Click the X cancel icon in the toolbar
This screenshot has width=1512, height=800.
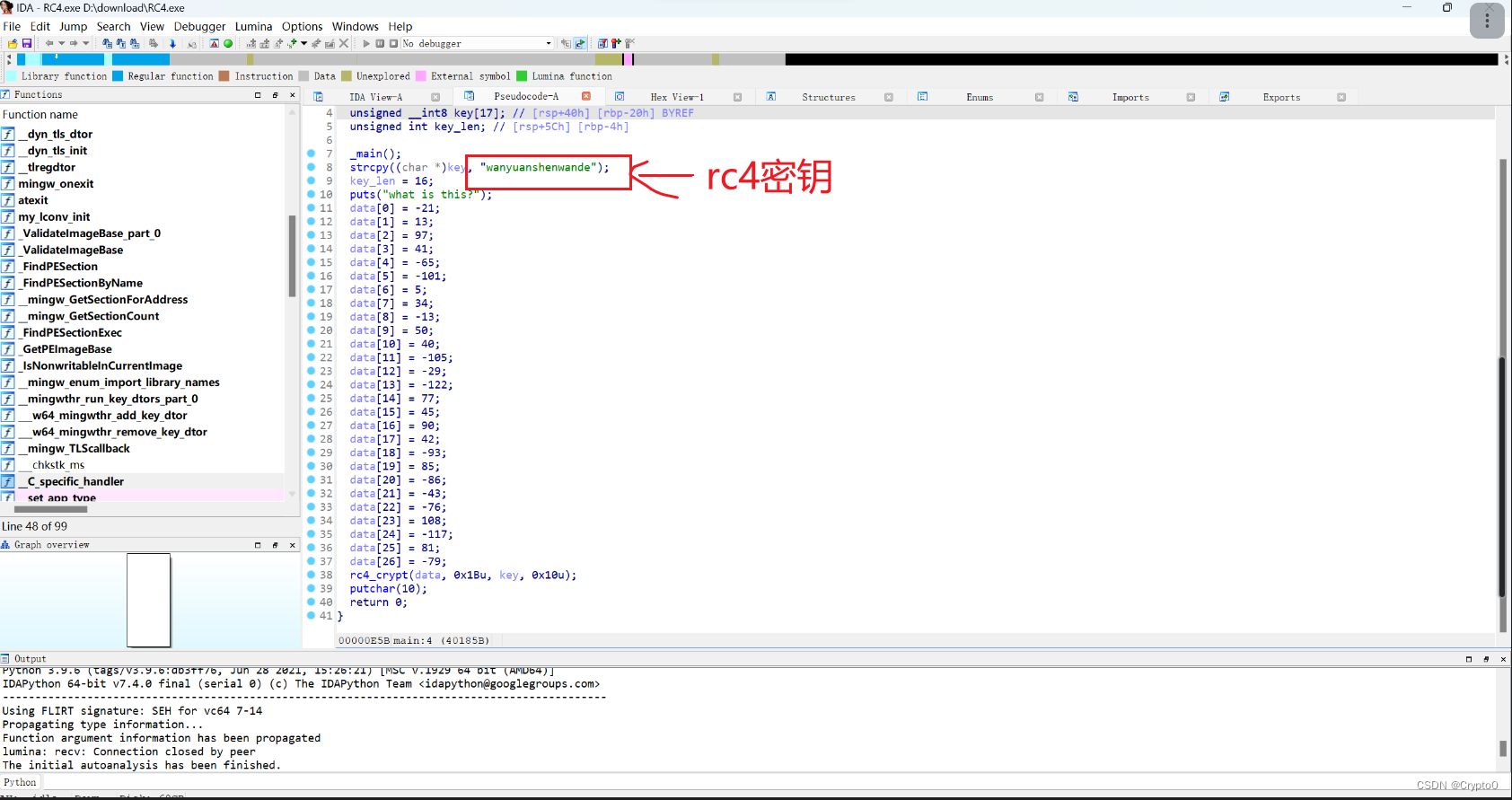pyautogui.click(x=344, y=43)
